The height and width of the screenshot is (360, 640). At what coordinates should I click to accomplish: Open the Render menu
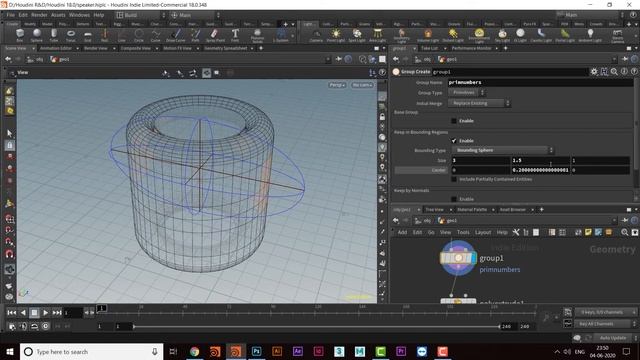tap(39, 15)
